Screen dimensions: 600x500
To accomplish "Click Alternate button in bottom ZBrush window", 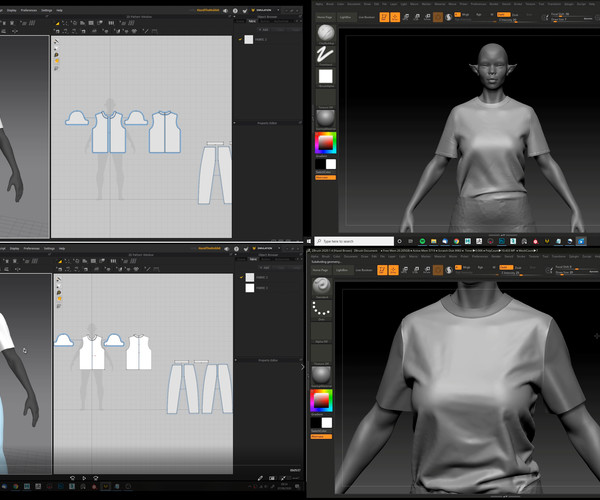I will pos(321,436).
